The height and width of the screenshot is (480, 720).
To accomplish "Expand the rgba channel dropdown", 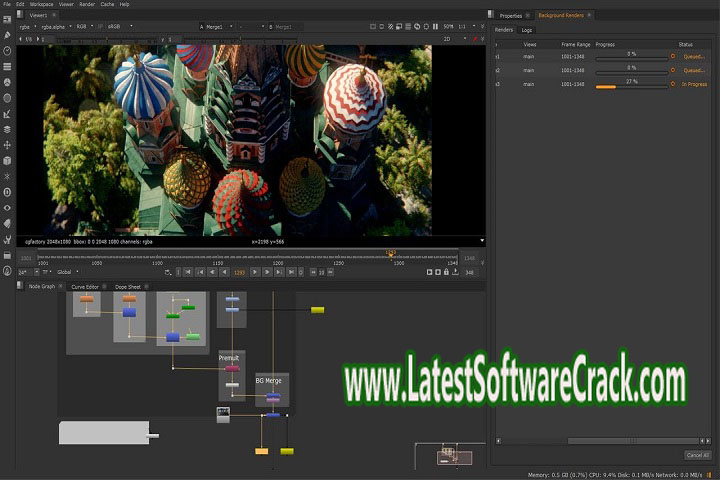I will 29,27.
